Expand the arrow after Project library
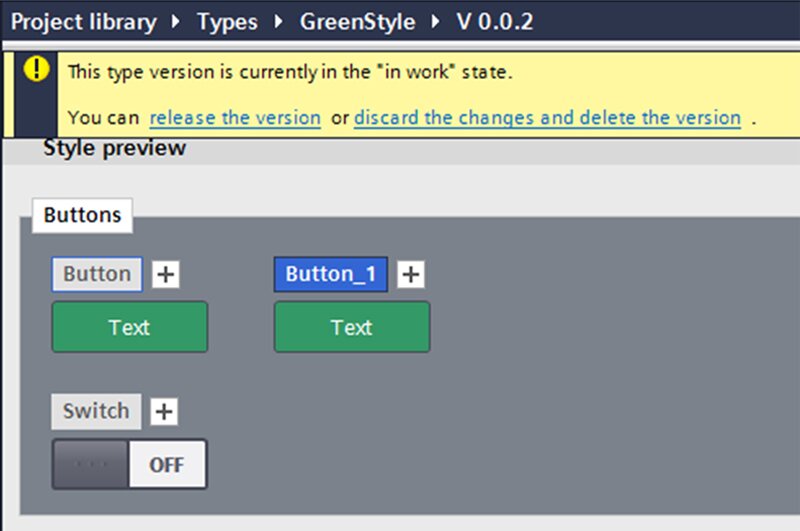The width and height of the screenshot is (800, 531). pyautogui.click(x=176, y=21)
